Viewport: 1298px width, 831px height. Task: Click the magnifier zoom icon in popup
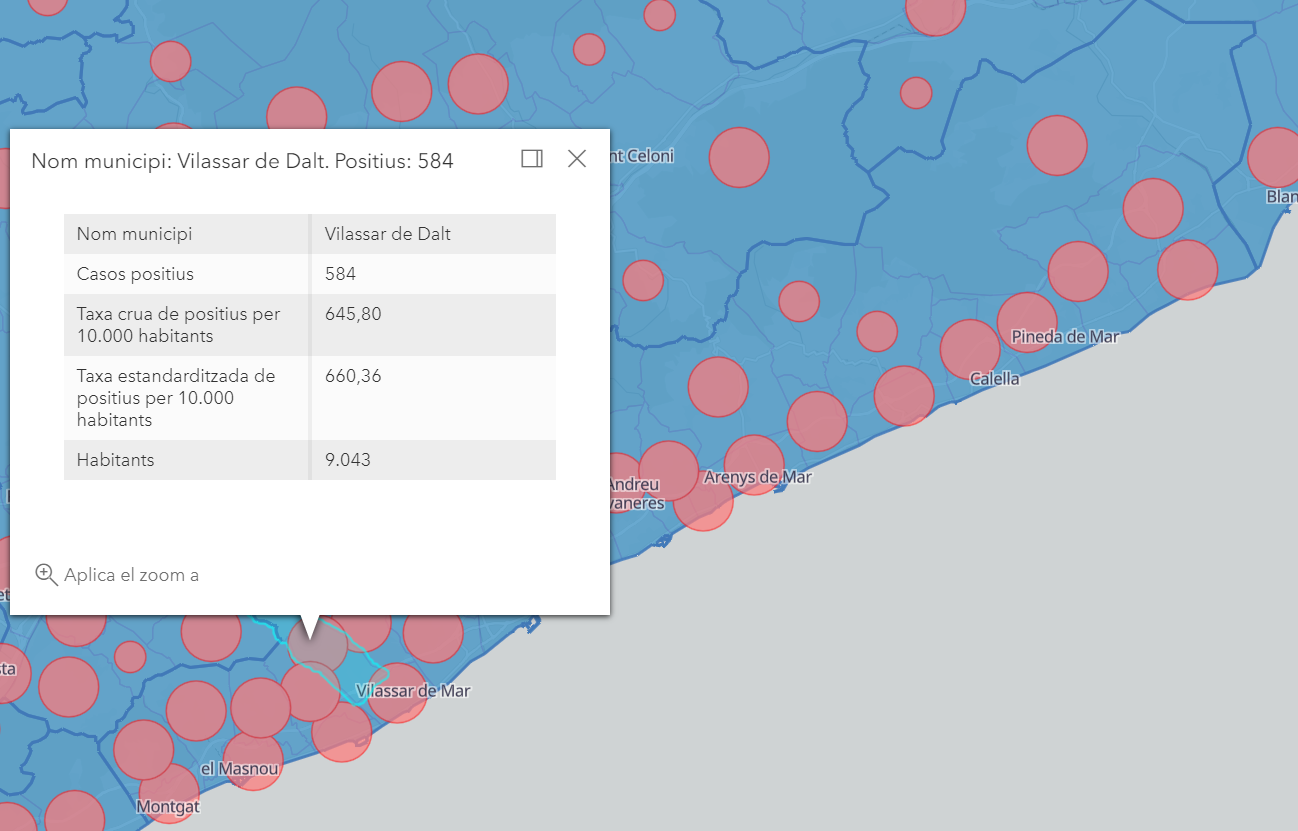(x=46, y=575)
